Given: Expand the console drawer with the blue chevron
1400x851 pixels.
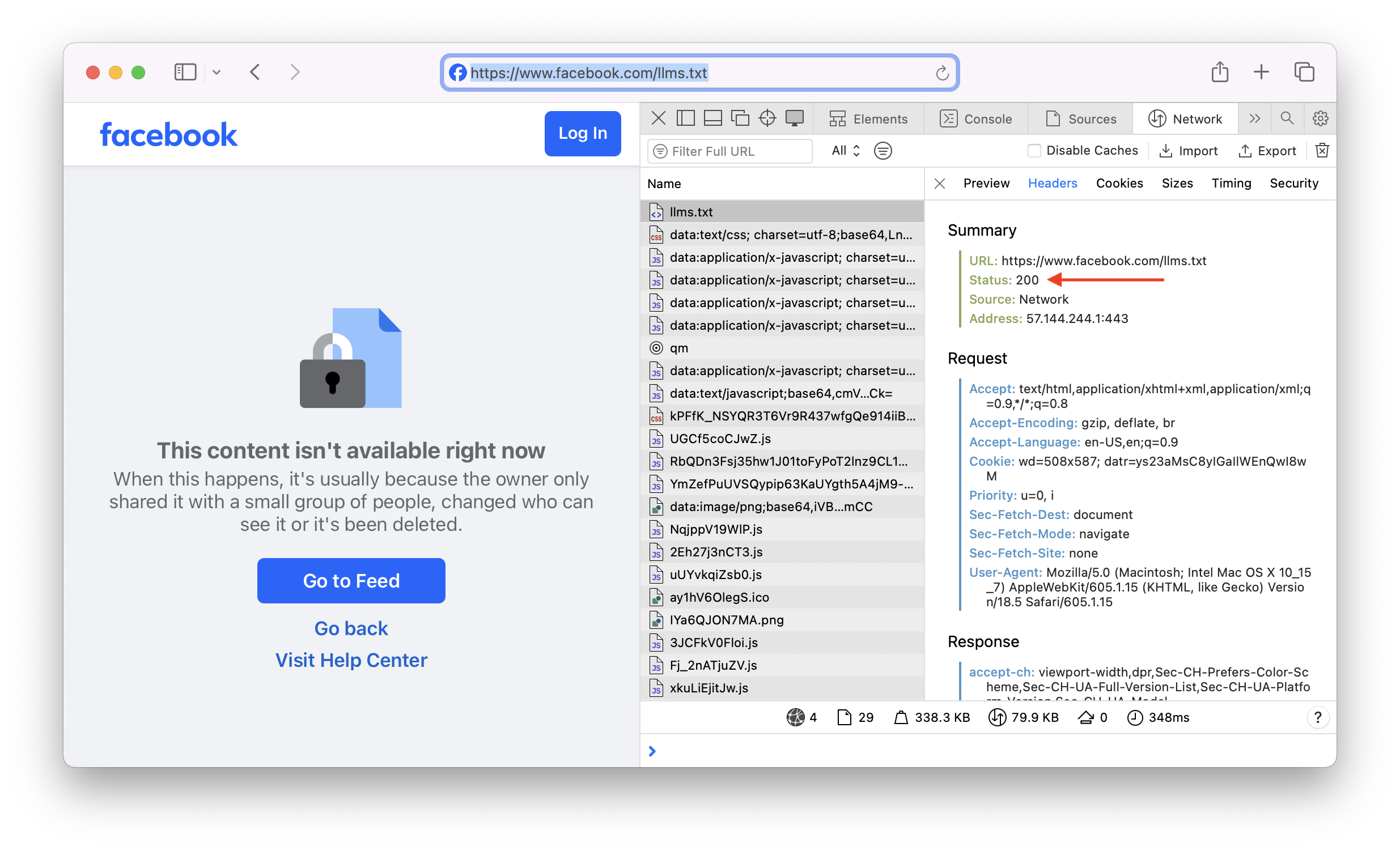Looking at the screenshot, I should [x=652, y=751].
